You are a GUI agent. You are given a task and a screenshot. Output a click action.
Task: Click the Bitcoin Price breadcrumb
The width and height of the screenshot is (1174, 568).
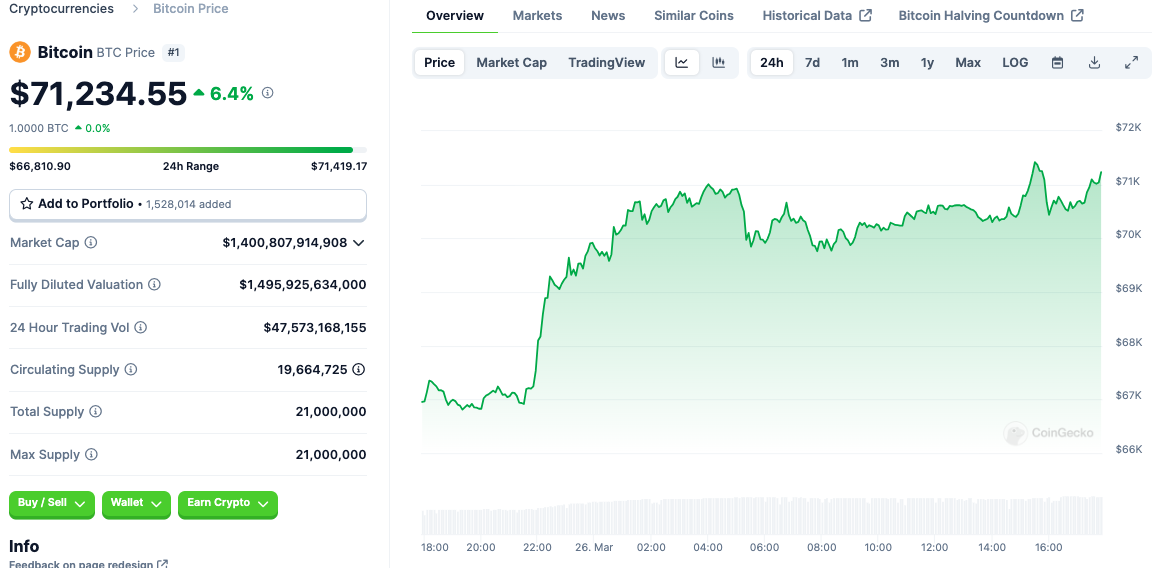(x=191, y=9)
